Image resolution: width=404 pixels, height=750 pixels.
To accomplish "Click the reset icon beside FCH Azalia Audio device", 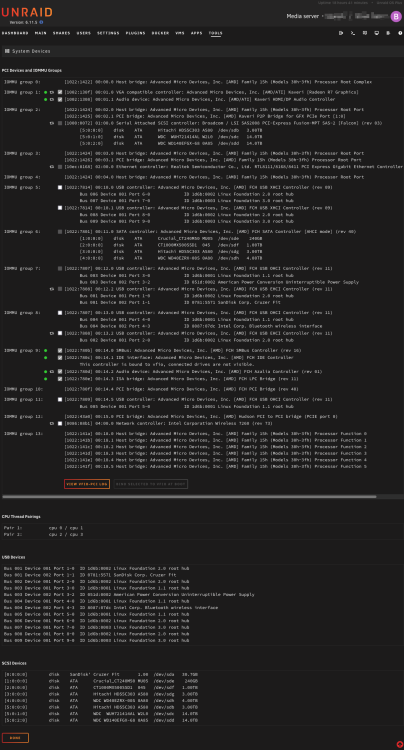I will (52, 371).
